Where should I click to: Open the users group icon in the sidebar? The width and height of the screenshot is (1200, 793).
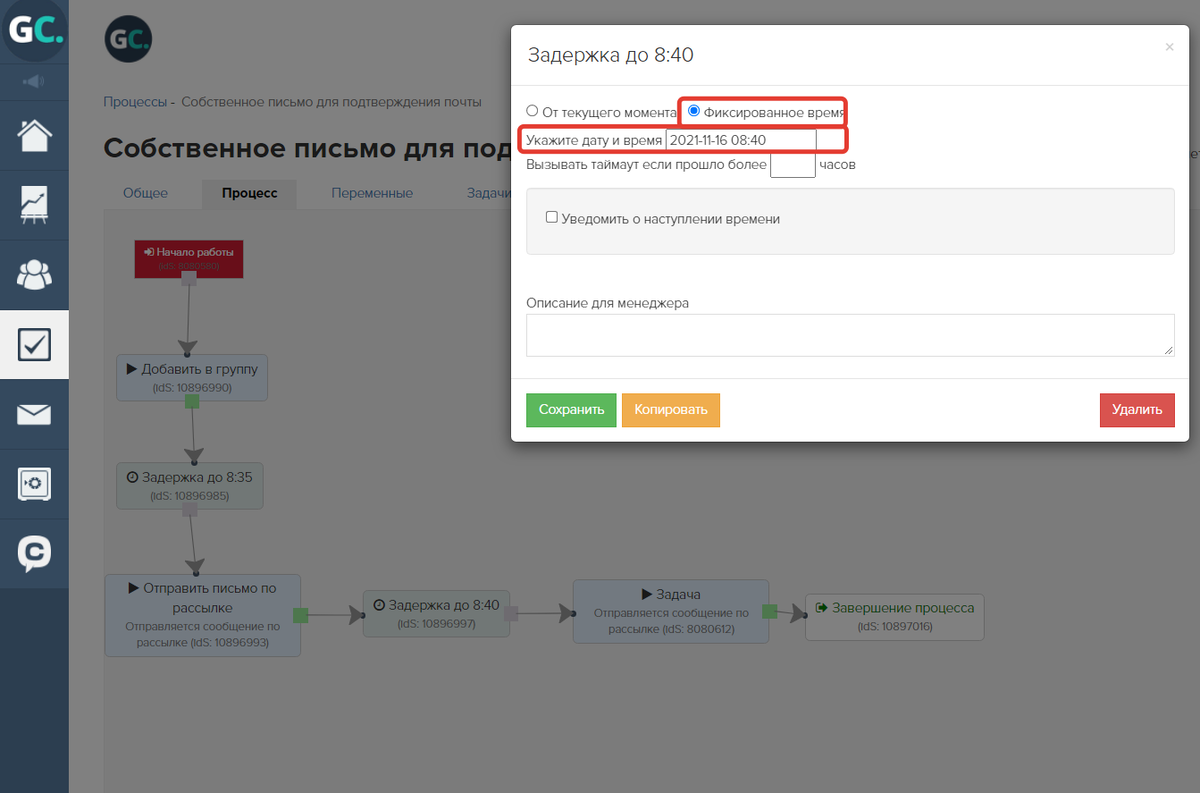point(34,274)
